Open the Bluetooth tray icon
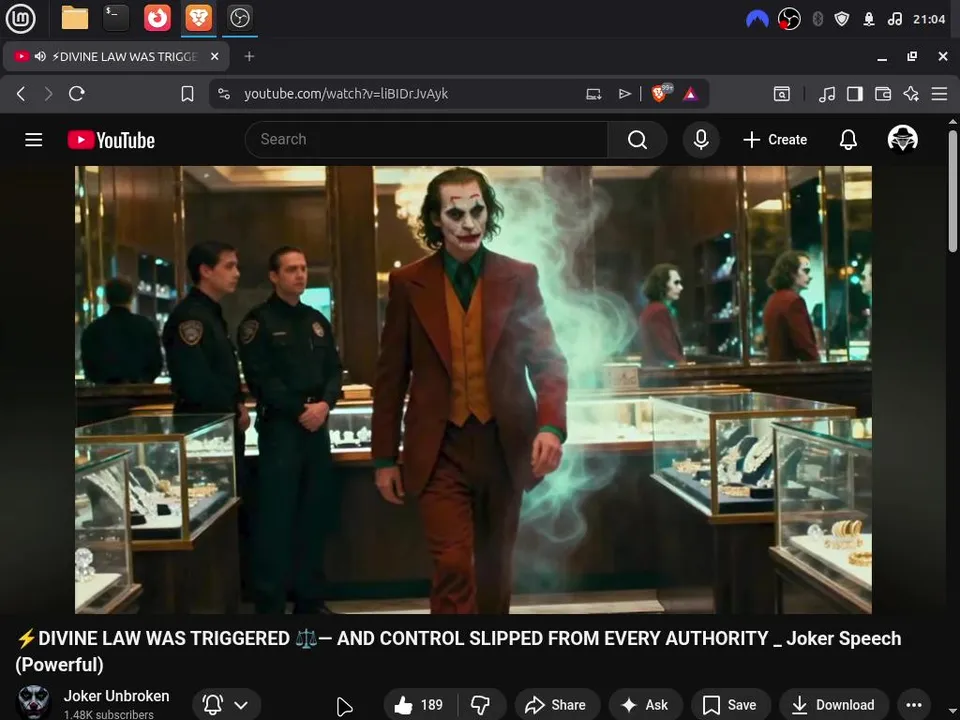This screenshot has width=960, height=720. pos(817,20)
